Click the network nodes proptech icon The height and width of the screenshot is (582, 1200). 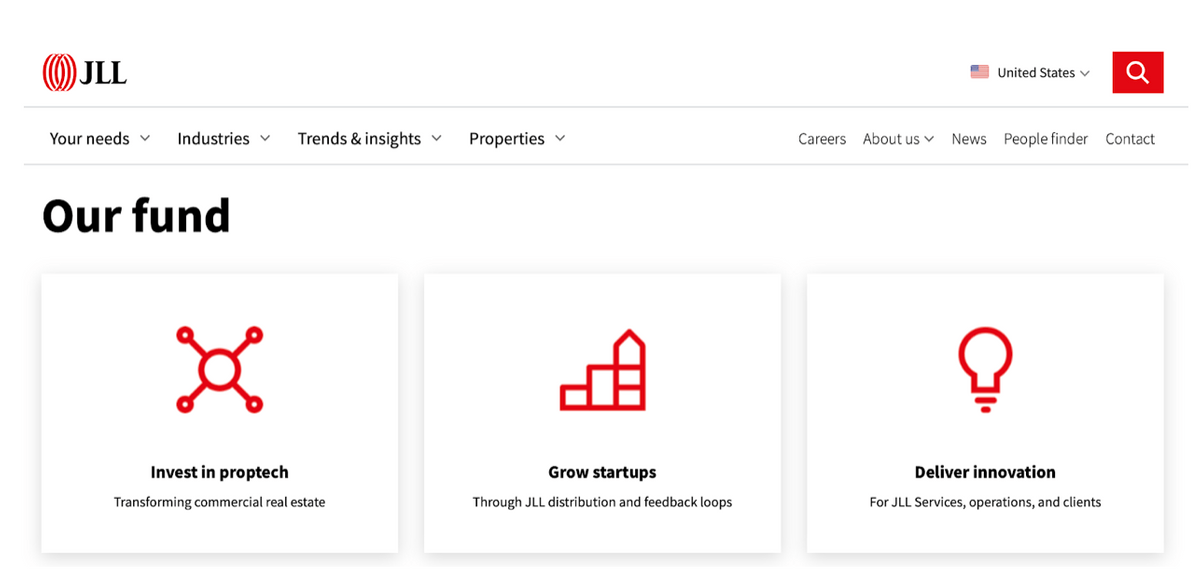click(x=219, y=369)
